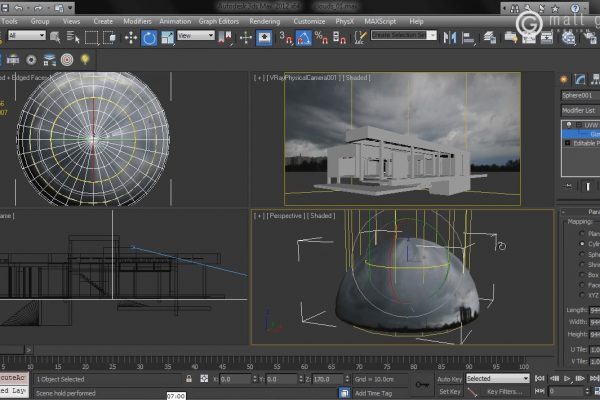Click the Select Object tool icon

tap(55, 37)
